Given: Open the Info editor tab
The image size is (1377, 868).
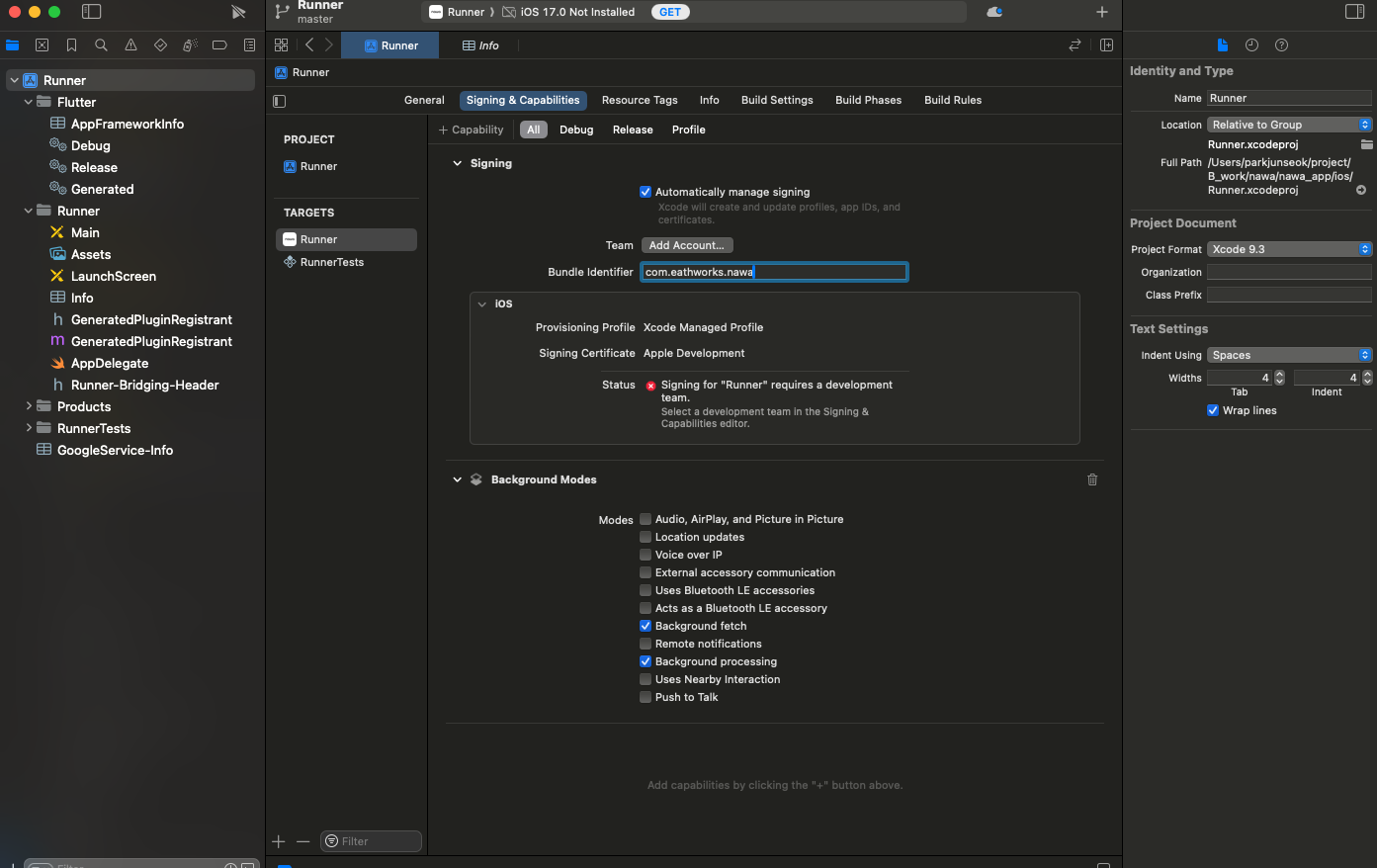Looking at the screenshot, I should click(480, 45).
